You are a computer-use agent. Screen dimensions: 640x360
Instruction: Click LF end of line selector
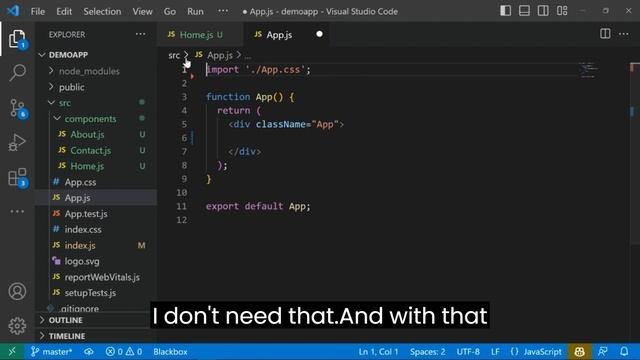point(495,351)
